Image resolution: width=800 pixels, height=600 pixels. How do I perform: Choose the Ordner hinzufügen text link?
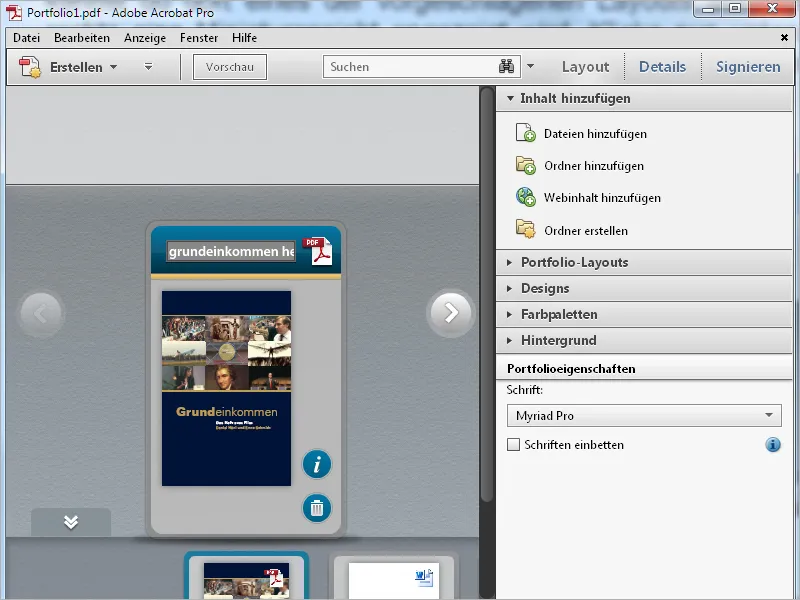(593, 166)
